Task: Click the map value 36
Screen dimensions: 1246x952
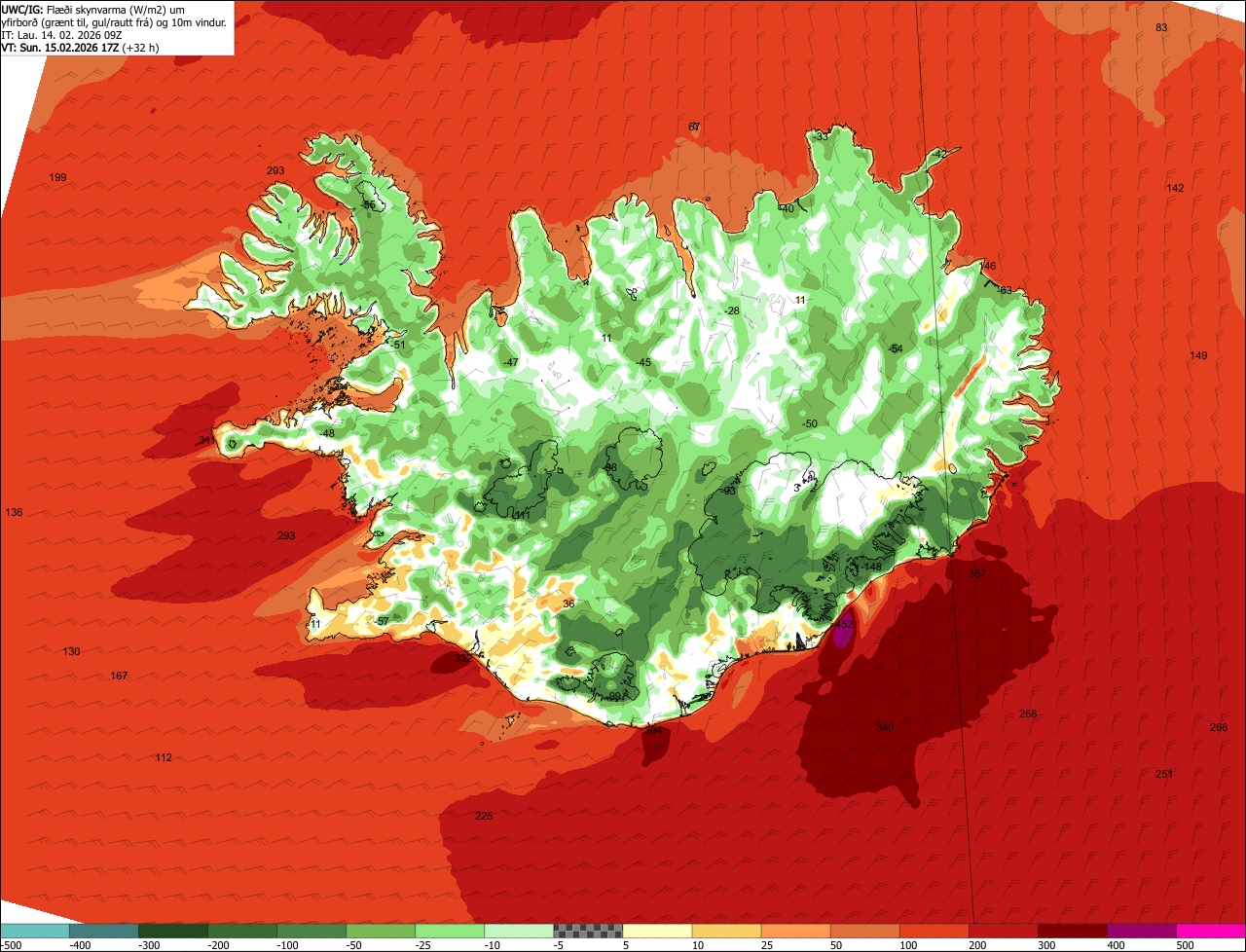Action: click(568, 604)
